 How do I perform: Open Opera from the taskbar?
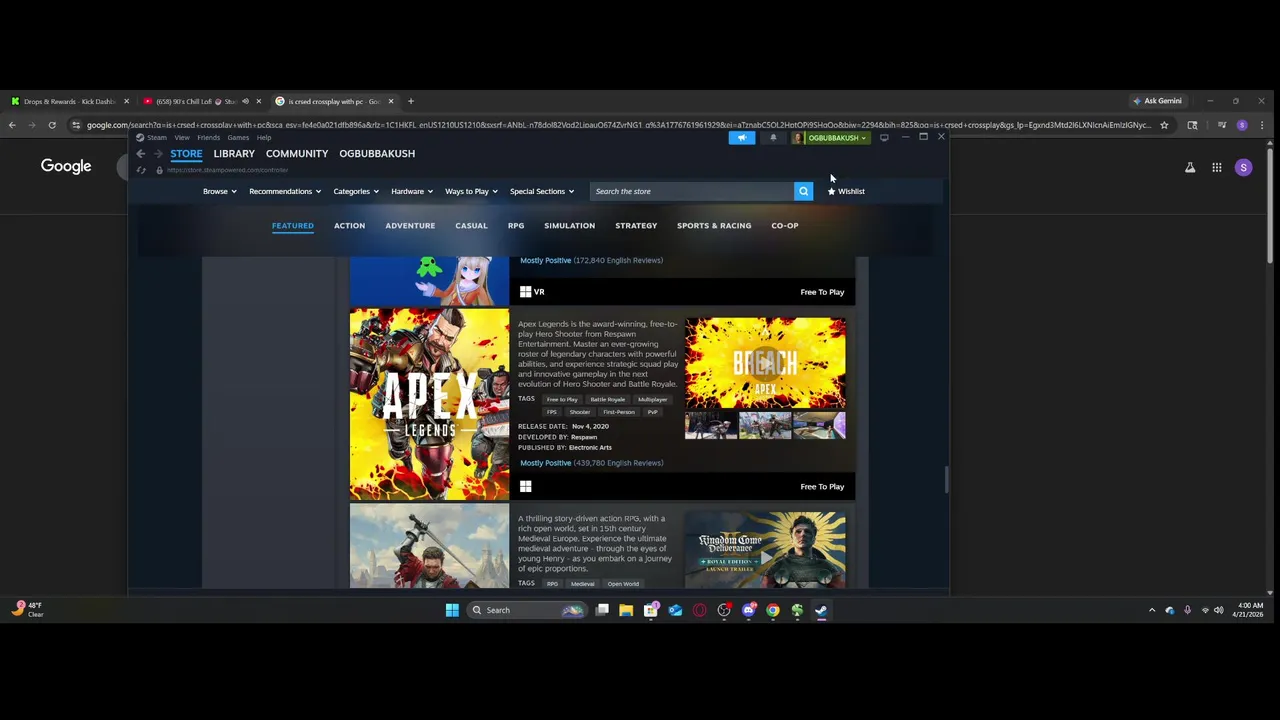[699, 610]
